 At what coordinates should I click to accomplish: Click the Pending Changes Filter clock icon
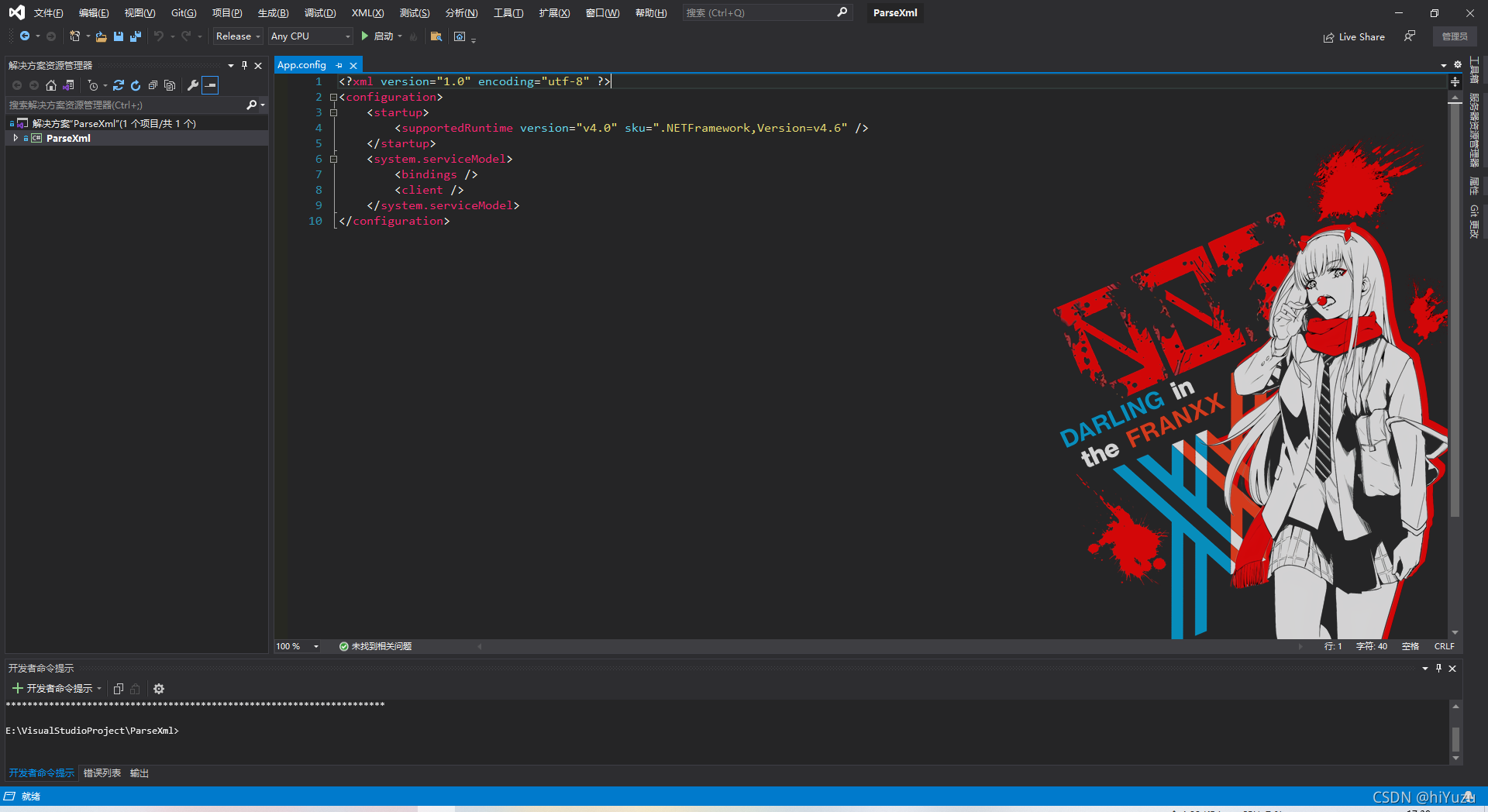tap(93, 85)
